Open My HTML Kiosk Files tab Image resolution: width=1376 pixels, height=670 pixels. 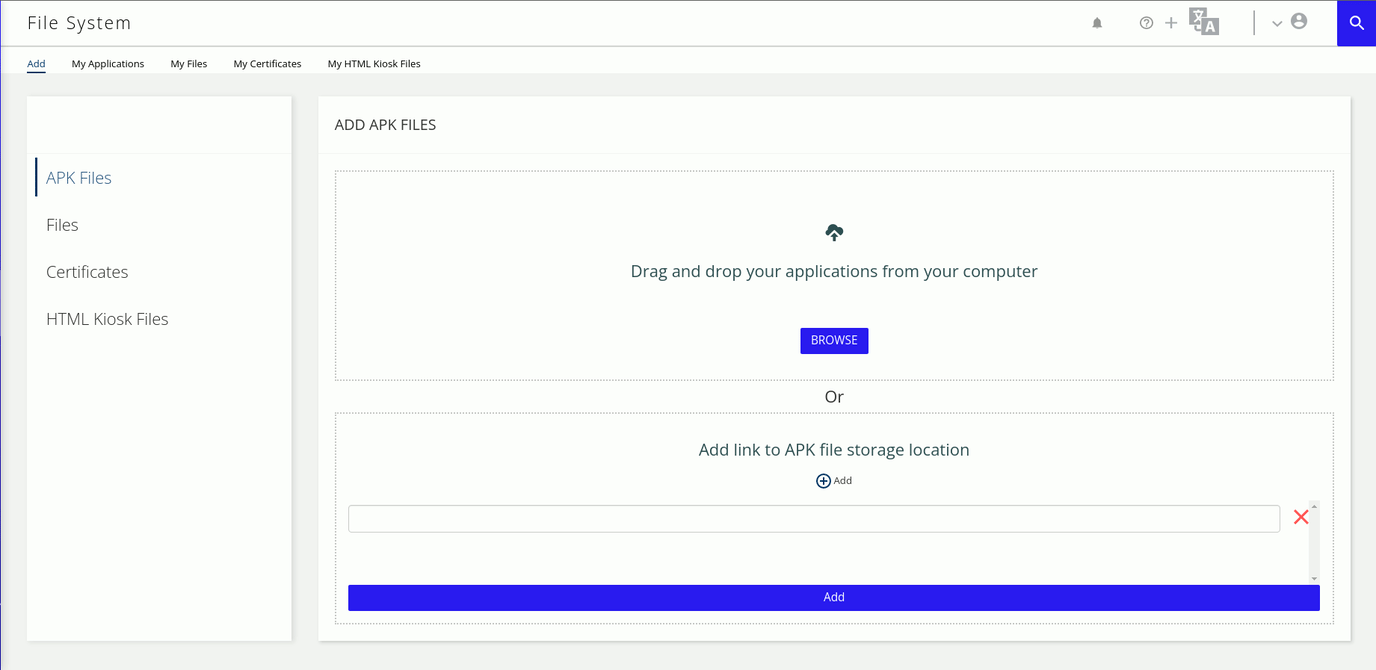pyautogui.click(x=374, y=64)
